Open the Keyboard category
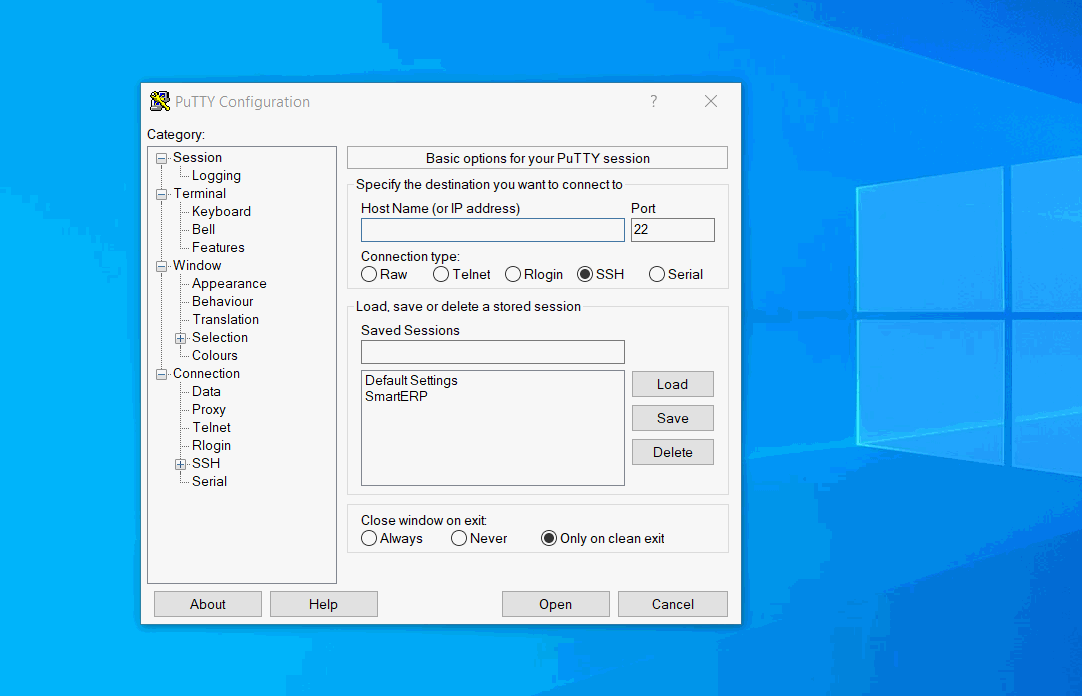 point(221,212)
